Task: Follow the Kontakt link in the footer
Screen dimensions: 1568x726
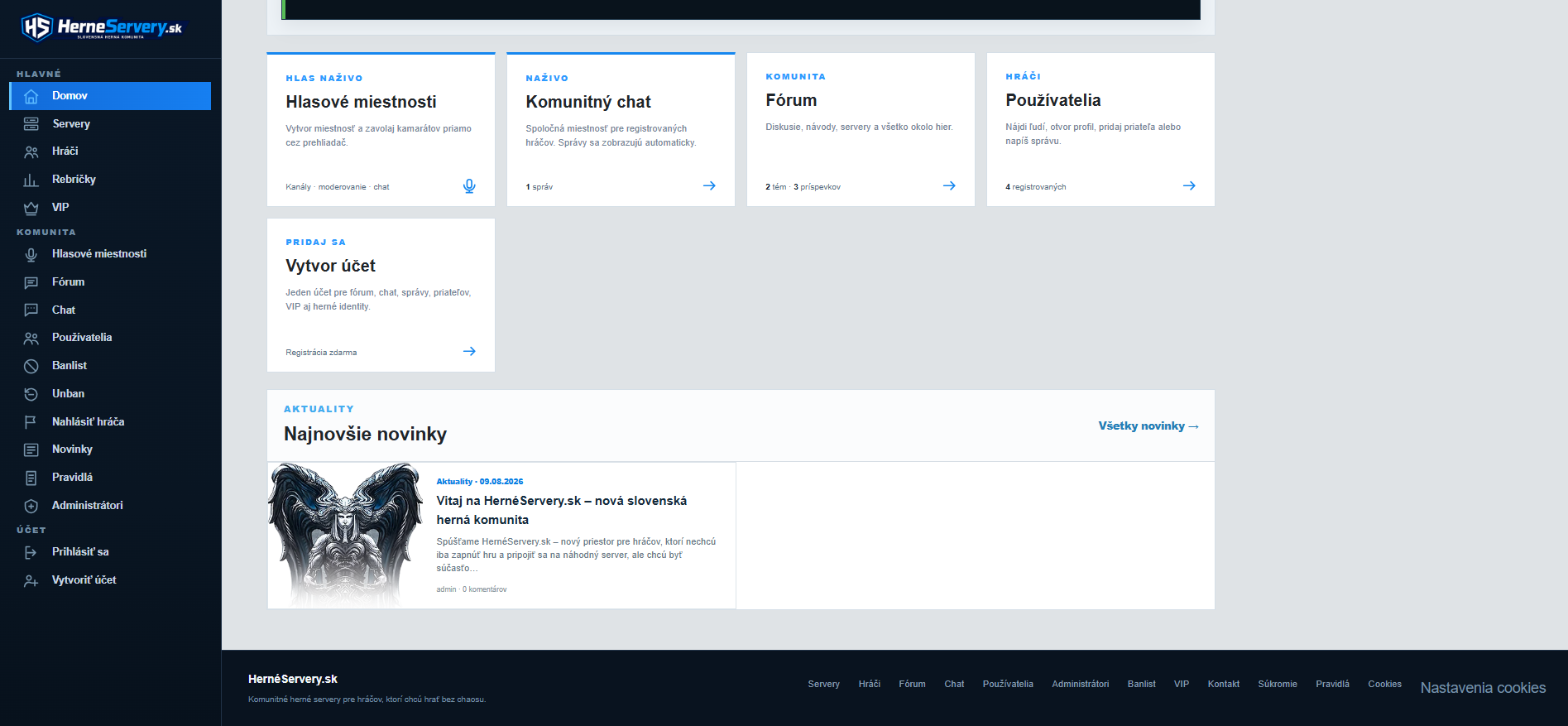Action: coord(1223,684)
